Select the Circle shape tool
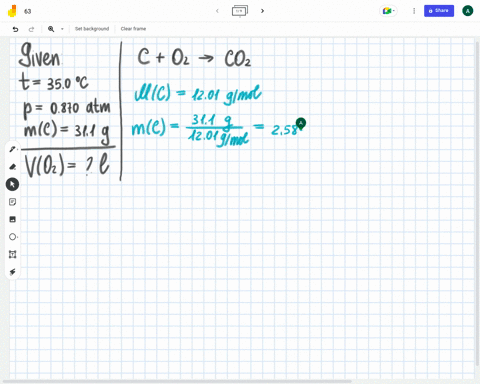This screenshot has height=384, width=480. 13,237
